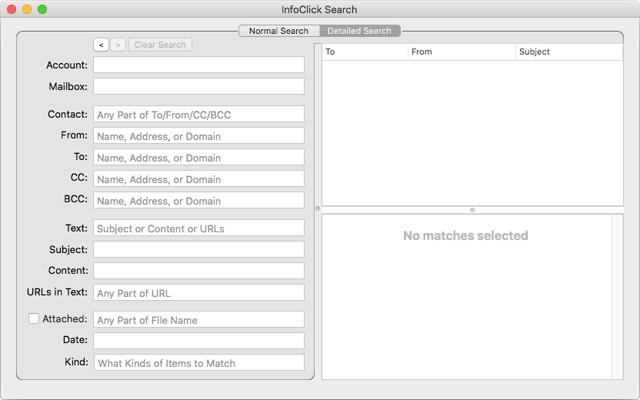Focus the Content input field
This screenshot has width=640, height=400.
point(199,271)
